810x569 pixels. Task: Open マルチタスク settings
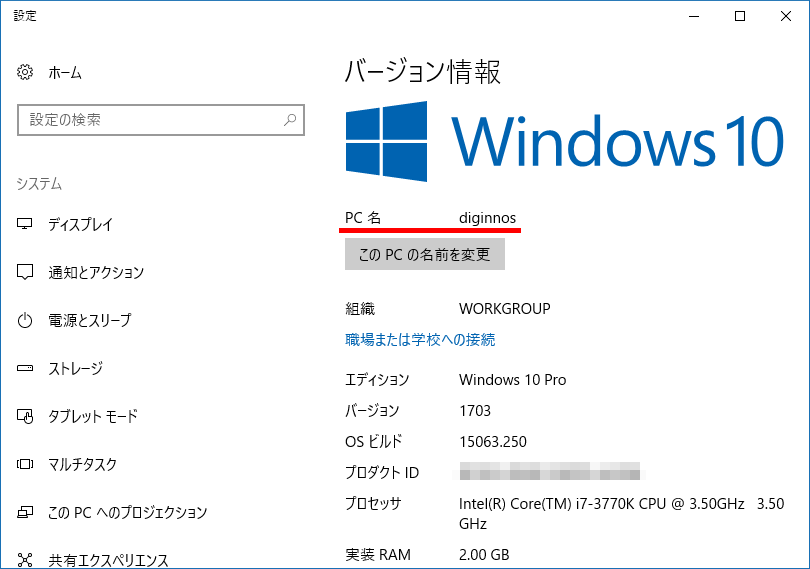[82, 465]
